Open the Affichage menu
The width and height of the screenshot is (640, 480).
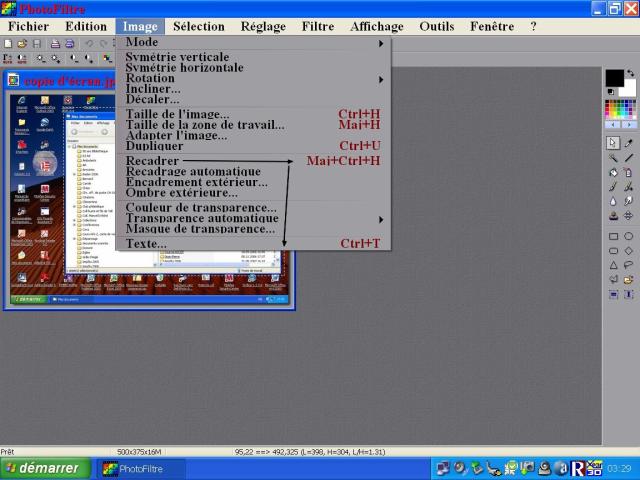377,27
